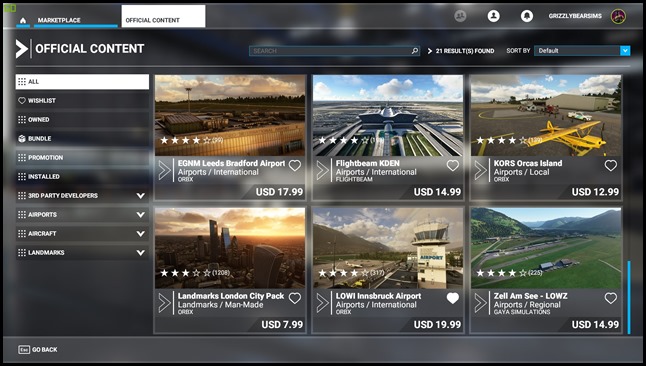646x366 pixels.
Task: Open the home icon tab
Action: coord(23,20)
